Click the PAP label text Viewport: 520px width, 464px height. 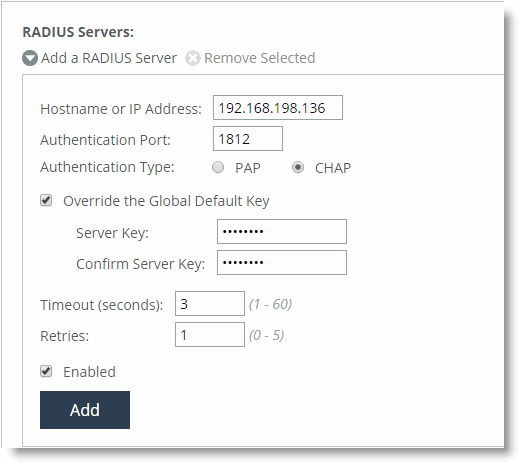pyautogui.click(x=247, y=168)
